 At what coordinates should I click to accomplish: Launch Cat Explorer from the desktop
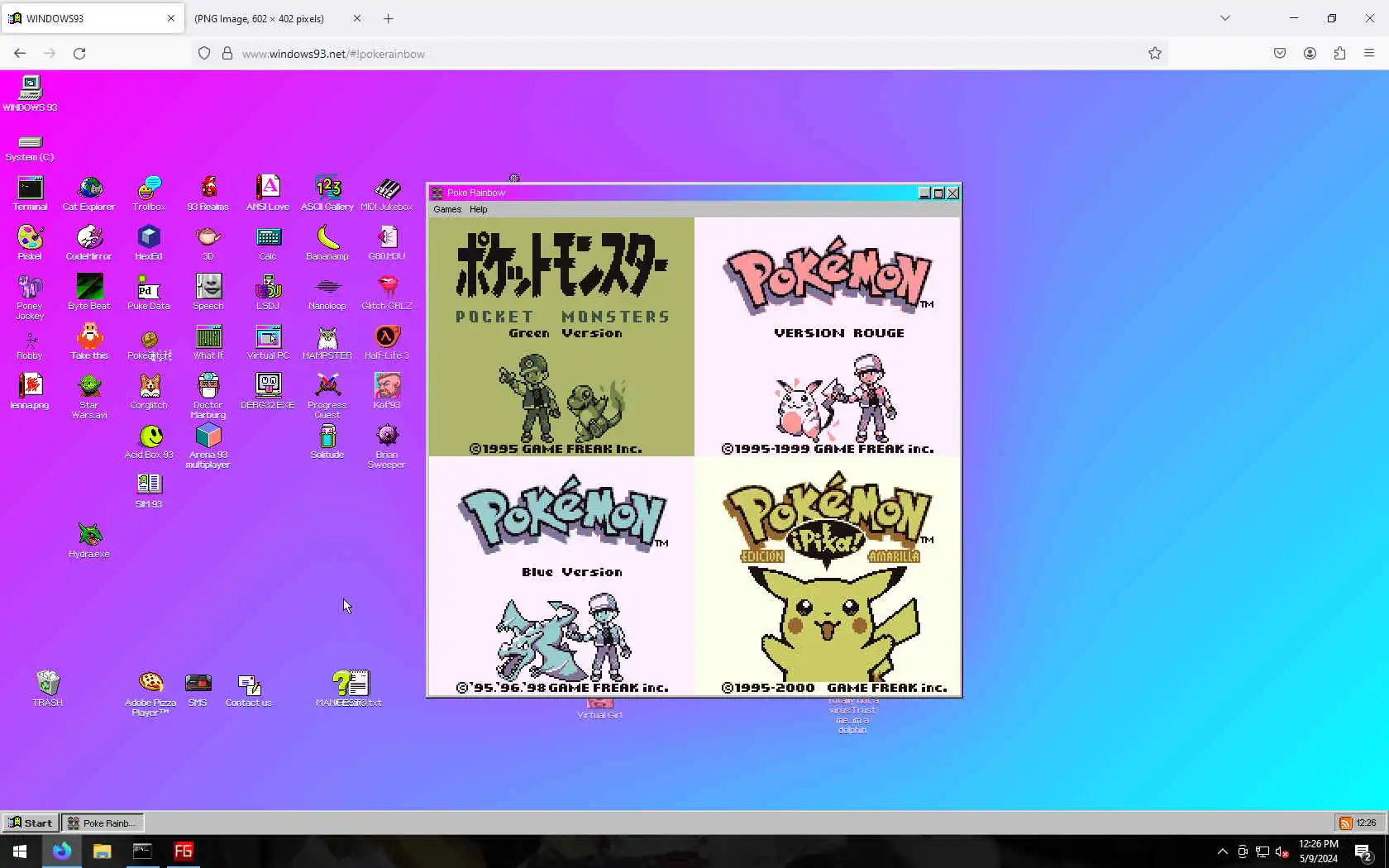pyautogui.click(x=89, y=194)
